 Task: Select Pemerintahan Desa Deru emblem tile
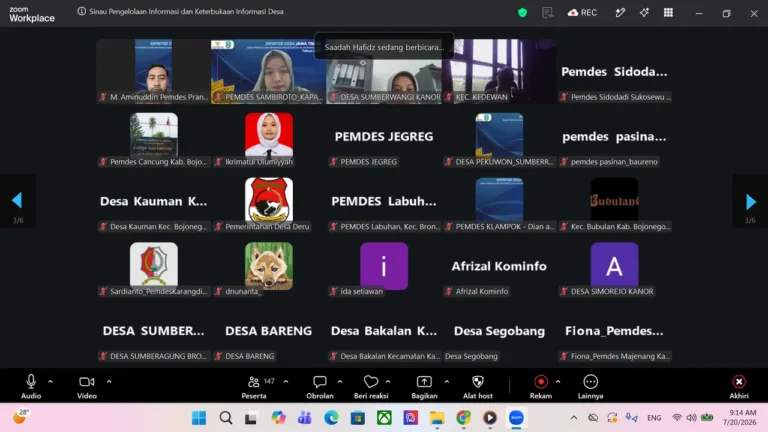click(269, 200)
